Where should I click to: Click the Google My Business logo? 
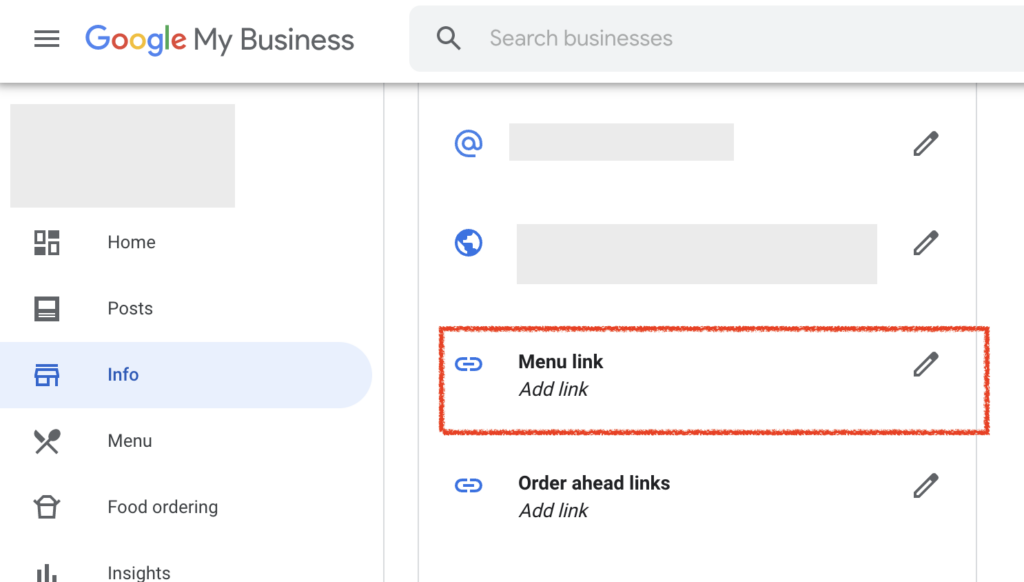(220, 39)
